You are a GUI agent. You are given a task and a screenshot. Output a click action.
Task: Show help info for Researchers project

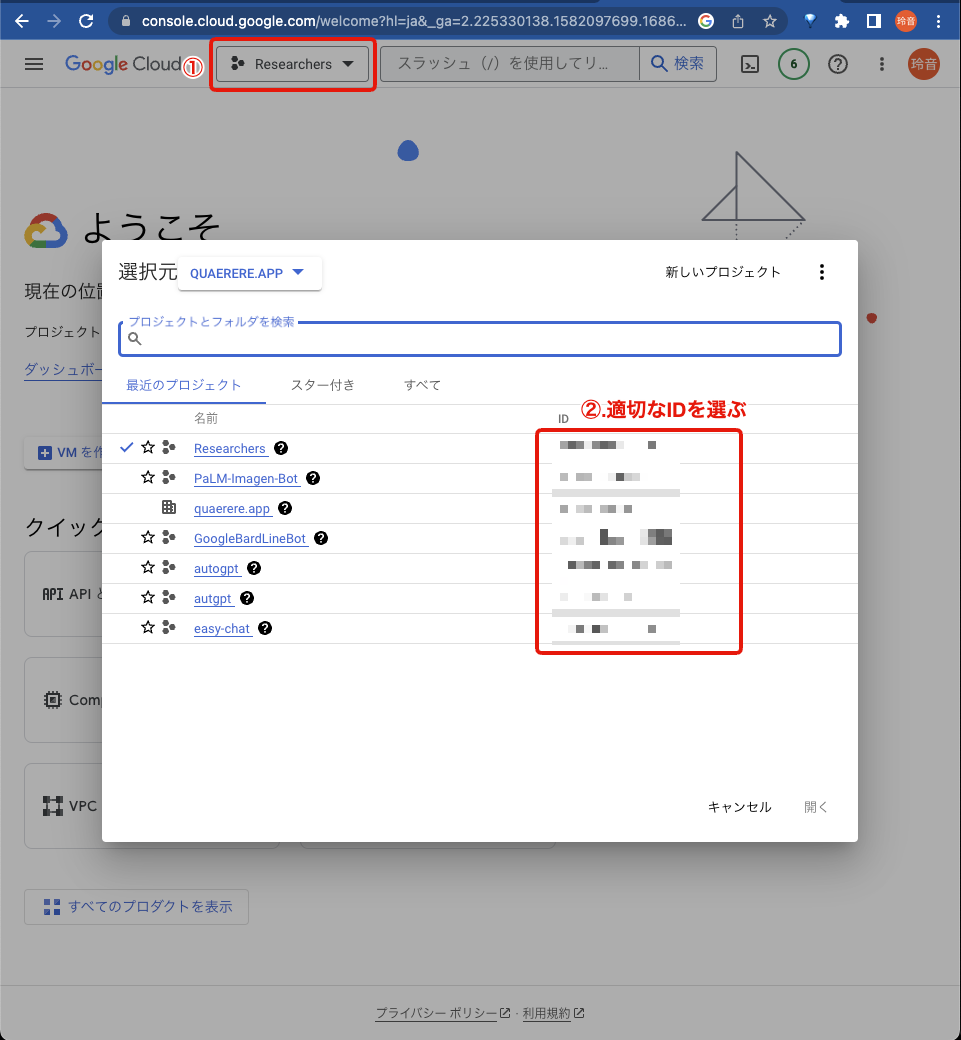click(281, 448)
